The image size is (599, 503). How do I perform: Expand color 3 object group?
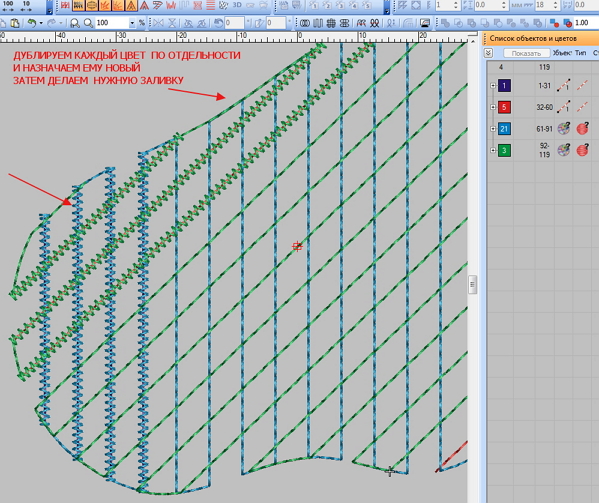(x=493, y=150)
